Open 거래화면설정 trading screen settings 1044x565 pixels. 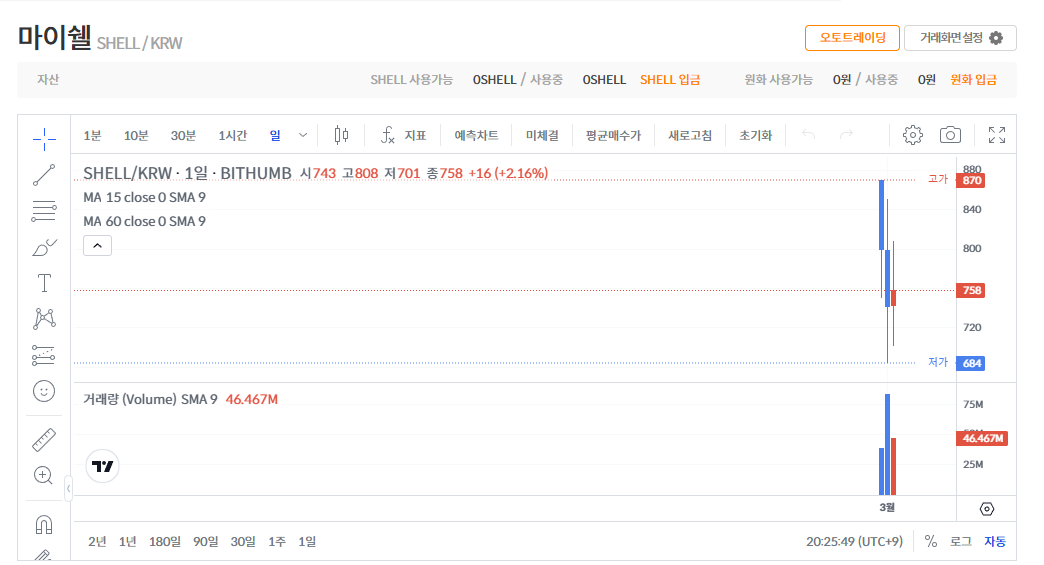(960, 38)
